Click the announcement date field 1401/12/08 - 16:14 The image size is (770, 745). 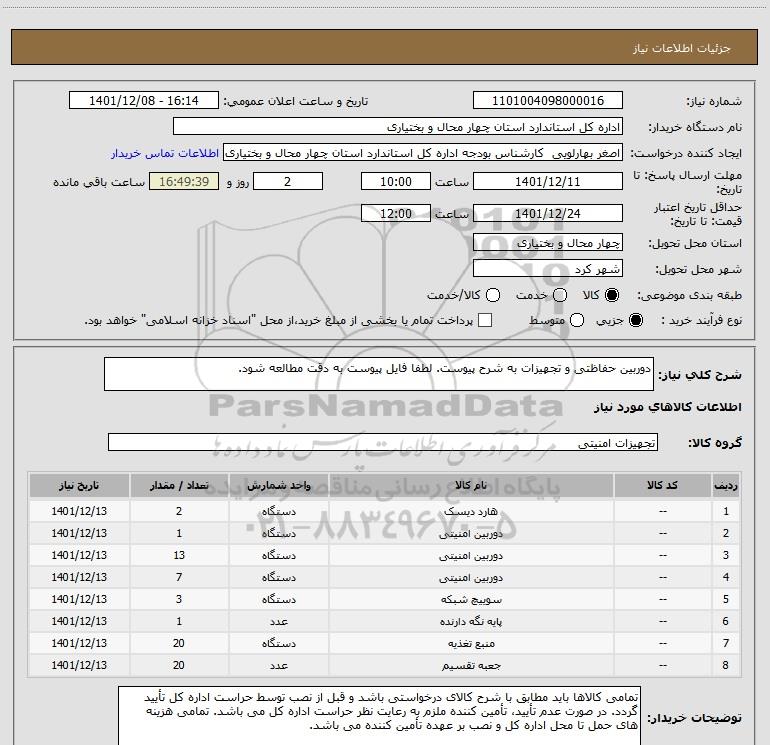coord(143,100)
